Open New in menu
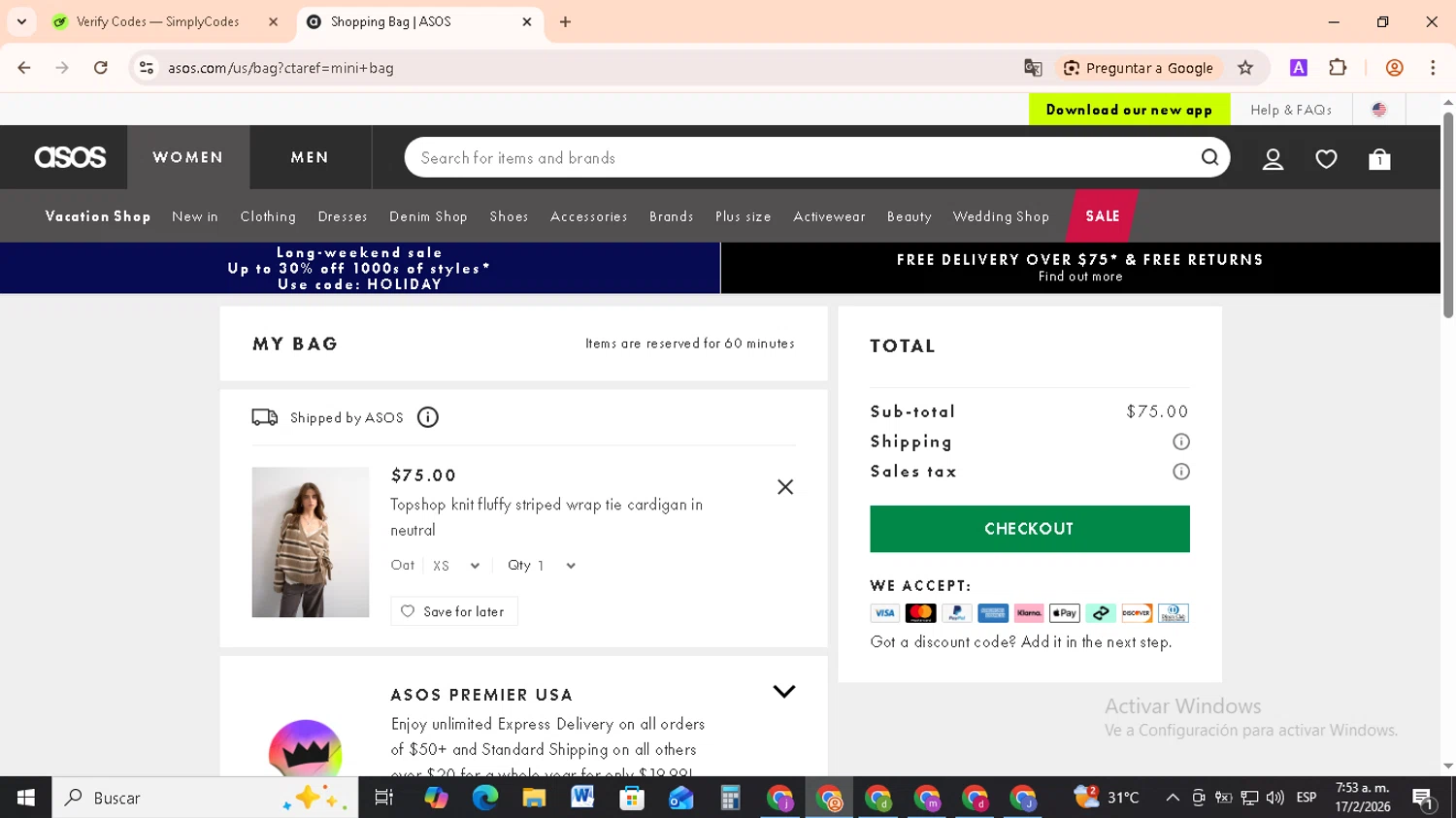1456x818 pixels. [195, 216]
